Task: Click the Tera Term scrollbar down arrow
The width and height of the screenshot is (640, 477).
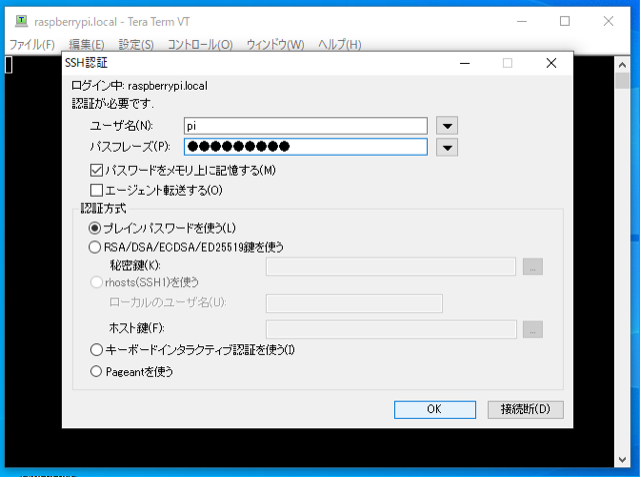Action: pos(622,460)
